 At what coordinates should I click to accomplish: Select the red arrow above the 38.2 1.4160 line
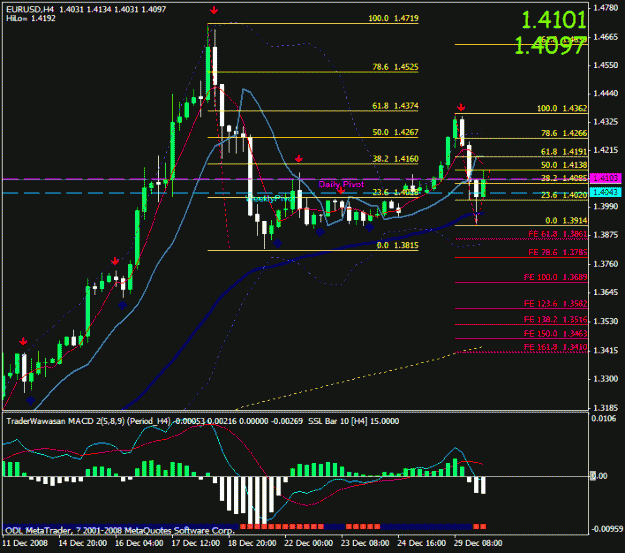[x=299, y=159]
